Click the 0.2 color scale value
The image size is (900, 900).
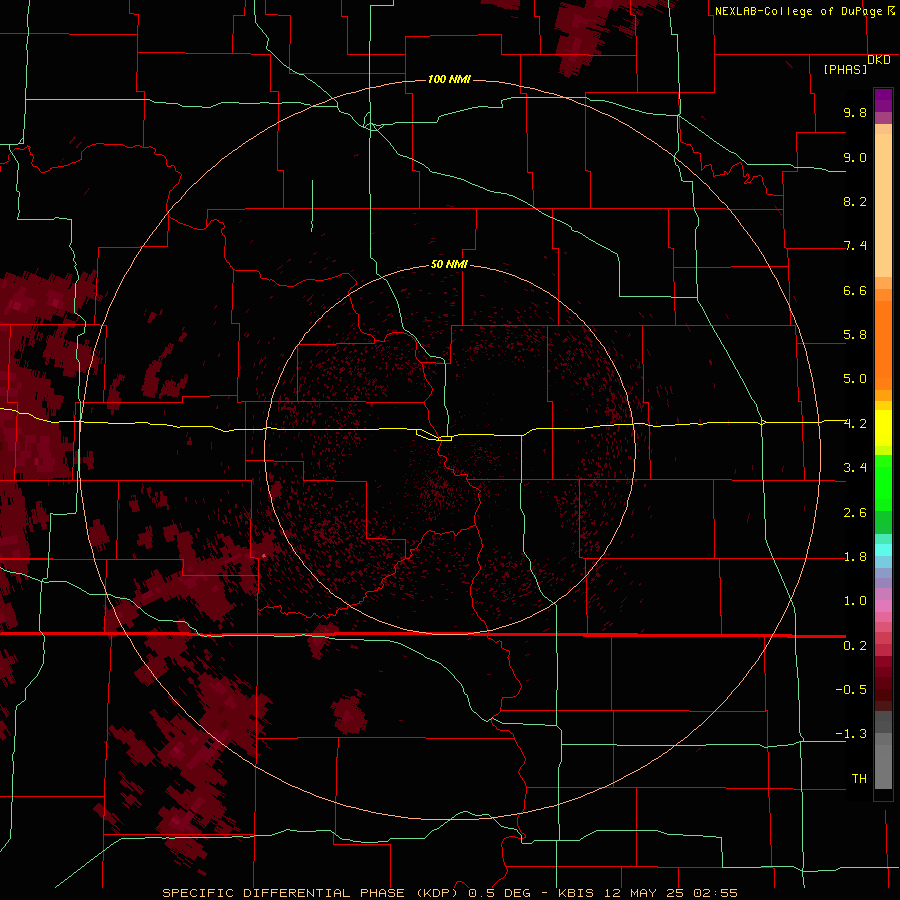(x=855, y=646)
